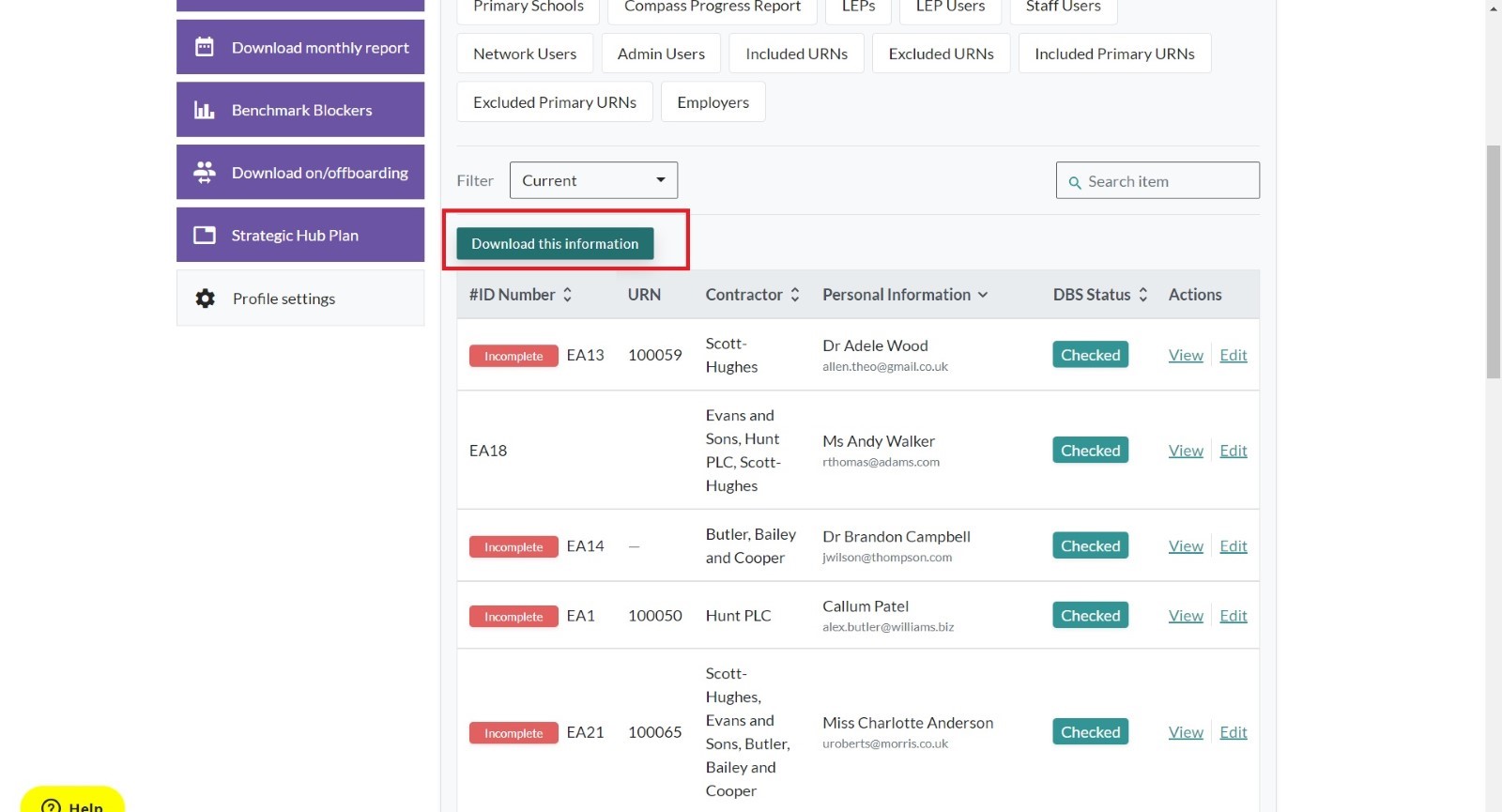Switch to the Network Users tab
Image resolution: width=1502 pixels, height=812 pixels.
525,54
